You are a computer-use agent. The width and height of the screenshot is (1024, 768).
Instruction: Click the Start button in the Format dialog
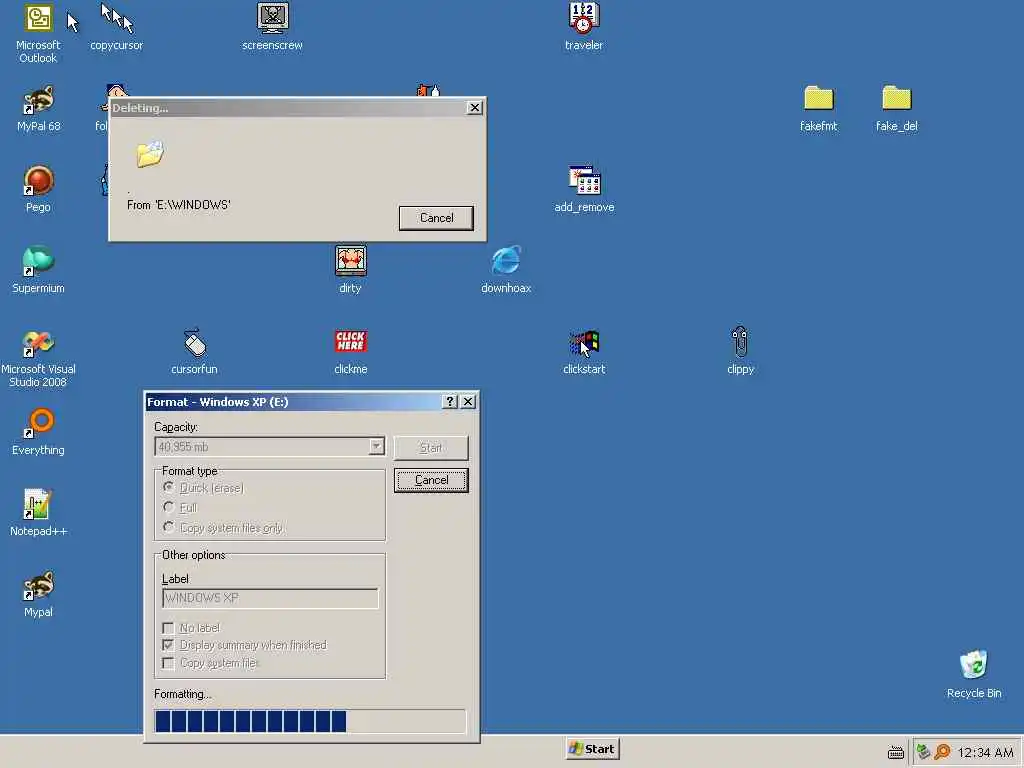coord(431,448)
